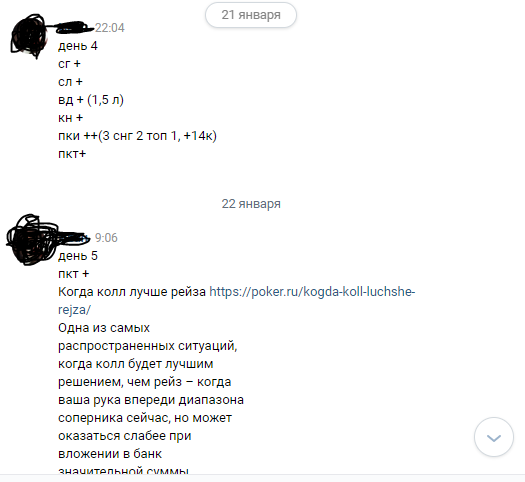Click the "21 января" date pill
The image size is (525, 482).
(x=251, y=15)
